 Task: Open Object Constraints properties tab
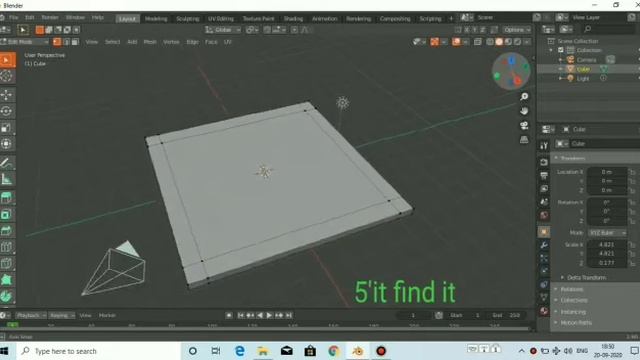click(544, 284)
